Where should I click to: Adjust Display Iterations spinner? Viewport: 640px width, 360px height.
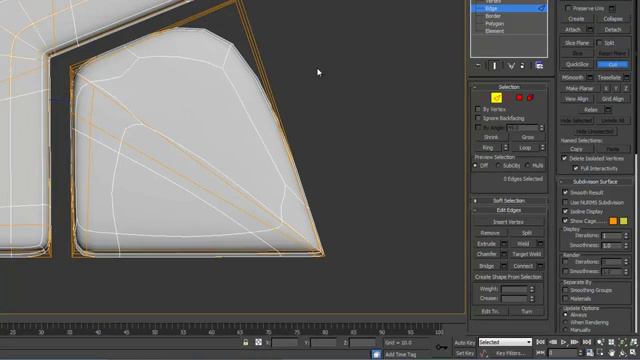(x=627, y=236)
